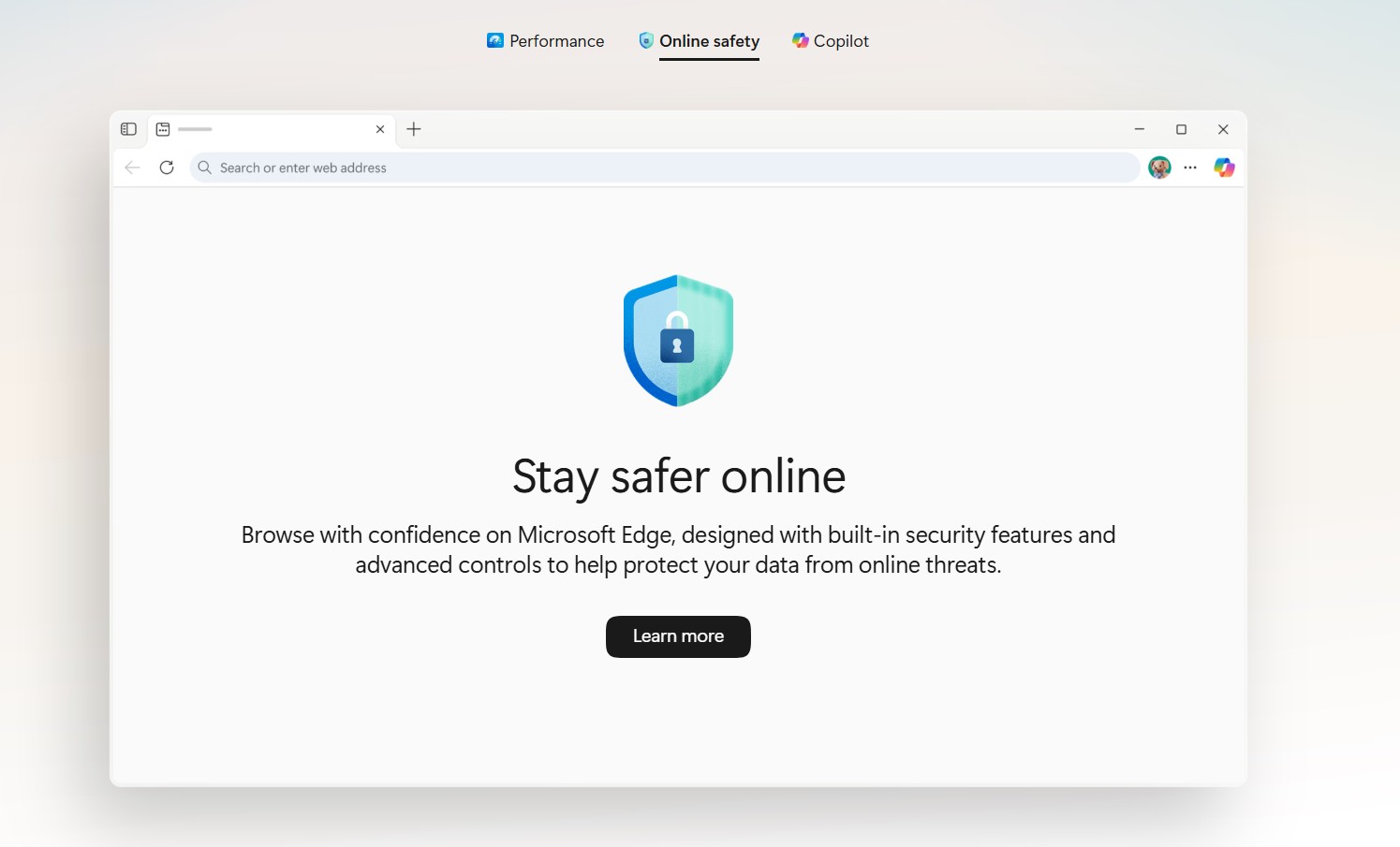The image size is (1400, 847).
Task: Switch to the Performance tab
Action: point(545,40)
